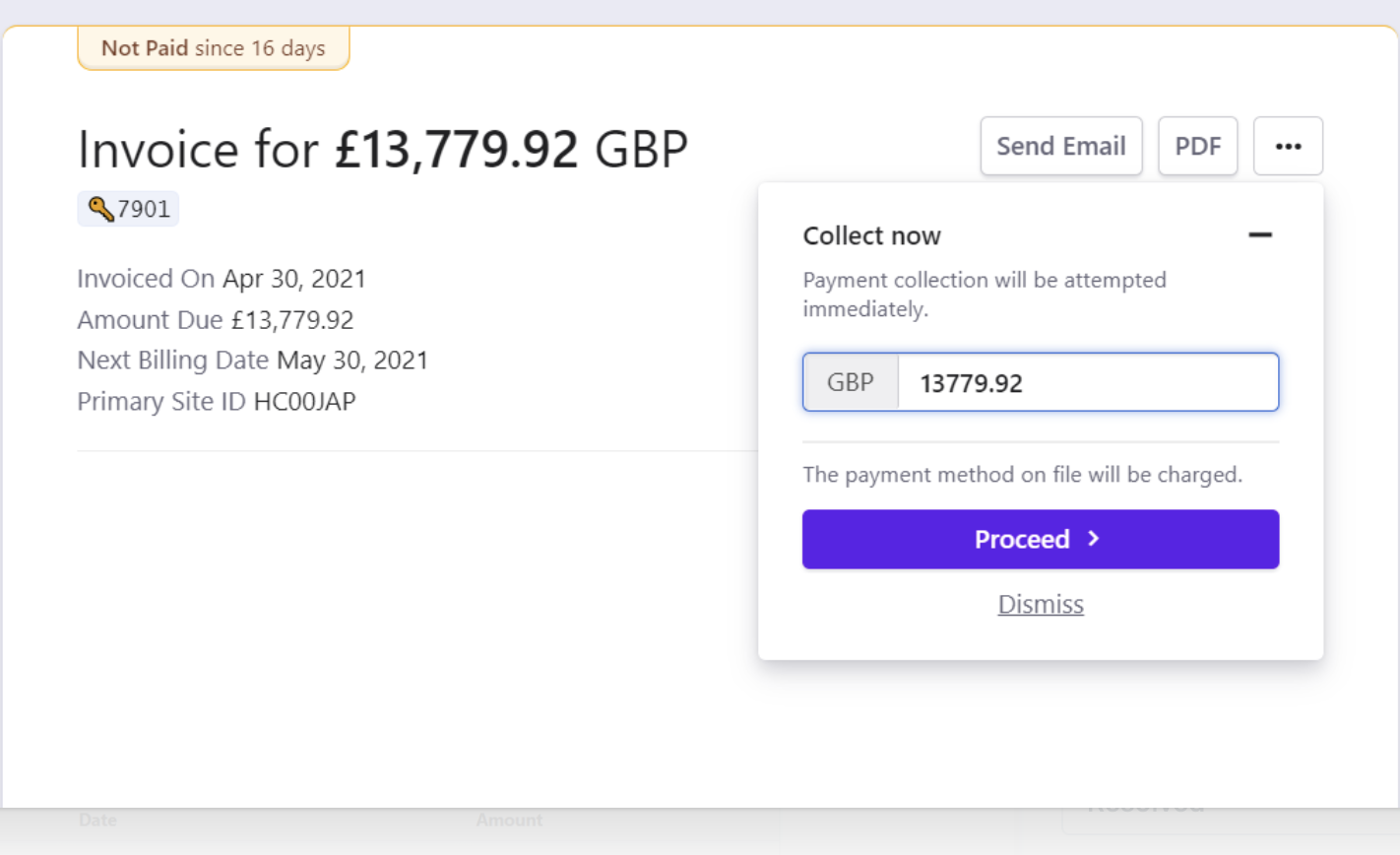
Task: Click the invoice title amount £13,779.92
Action: coord(456,150)
